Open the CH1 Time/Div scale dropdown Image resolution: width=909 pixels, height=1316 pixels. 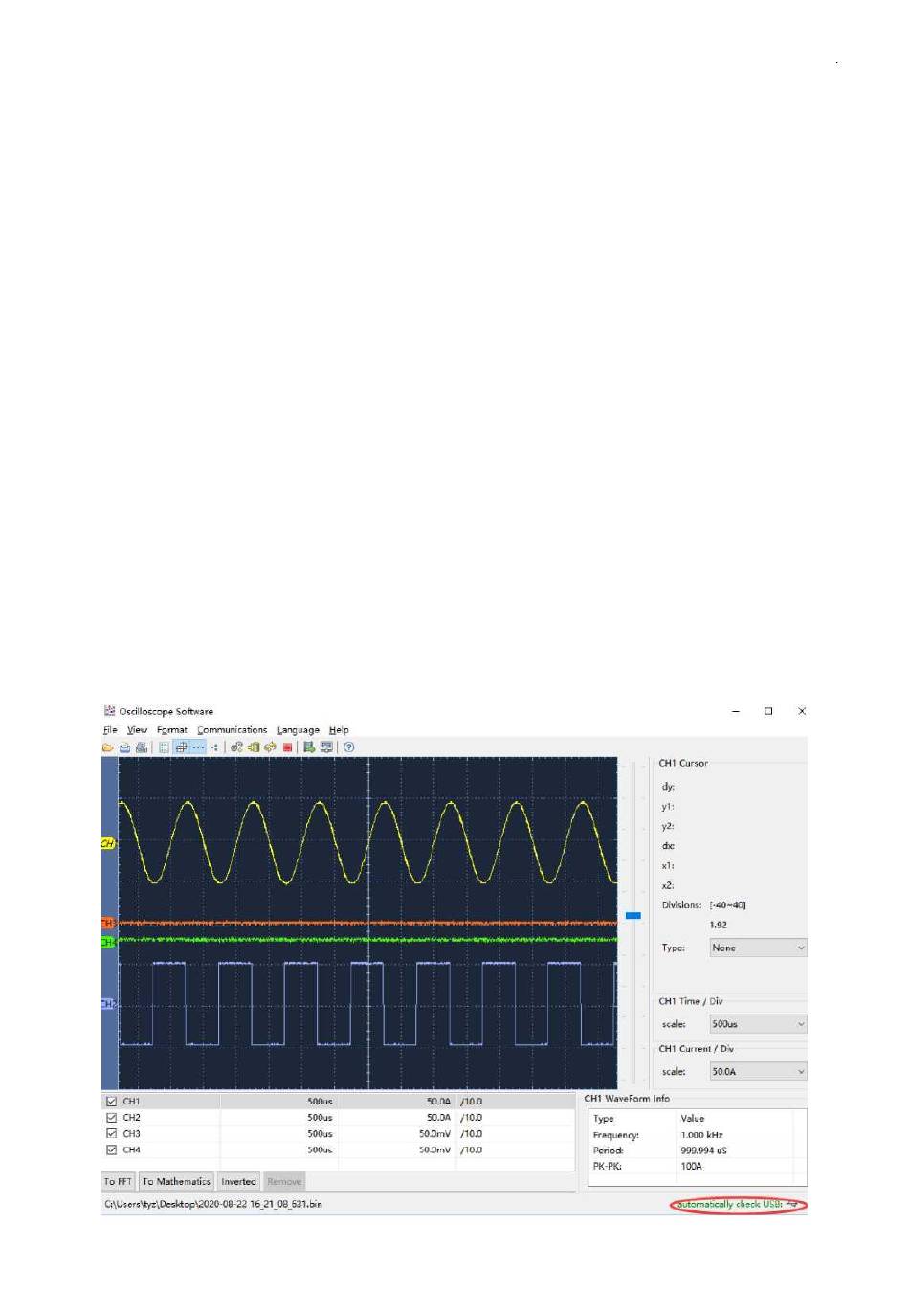[x=758, y=1024]
